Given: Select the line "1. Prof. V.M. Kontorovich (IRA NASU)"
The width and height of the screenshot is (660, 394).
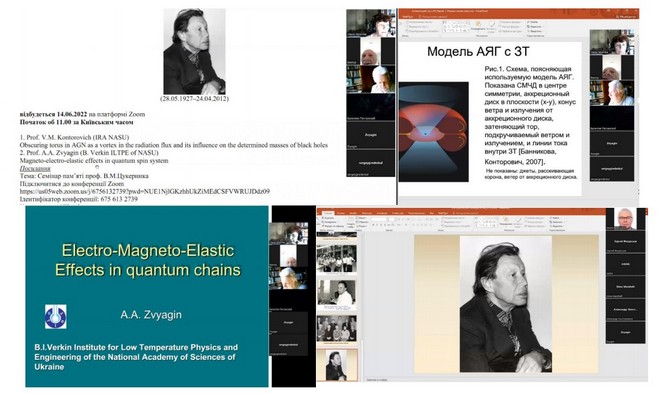Looking at the screenshot, I should click(x=74, y=137).
